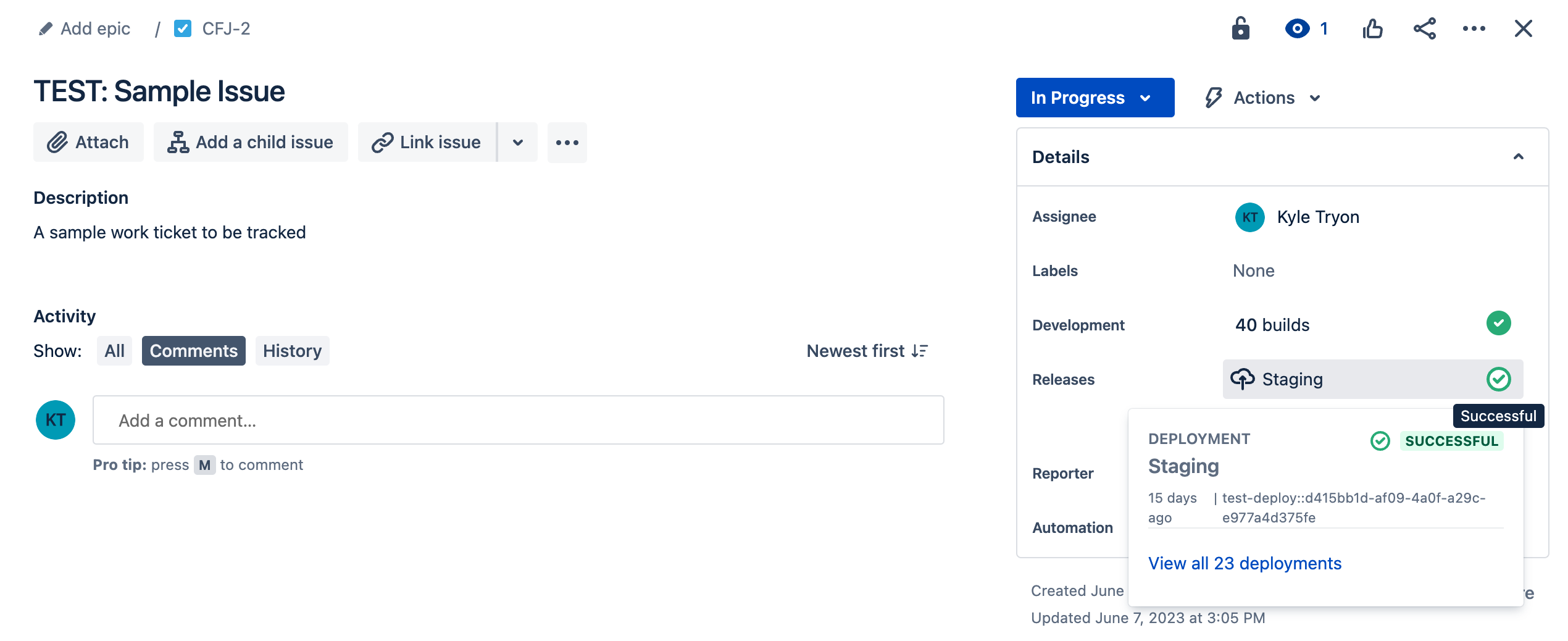Click the Attach button
Image resolution: width=1568 pixels, height=641 pixels.
pos(88,142)
